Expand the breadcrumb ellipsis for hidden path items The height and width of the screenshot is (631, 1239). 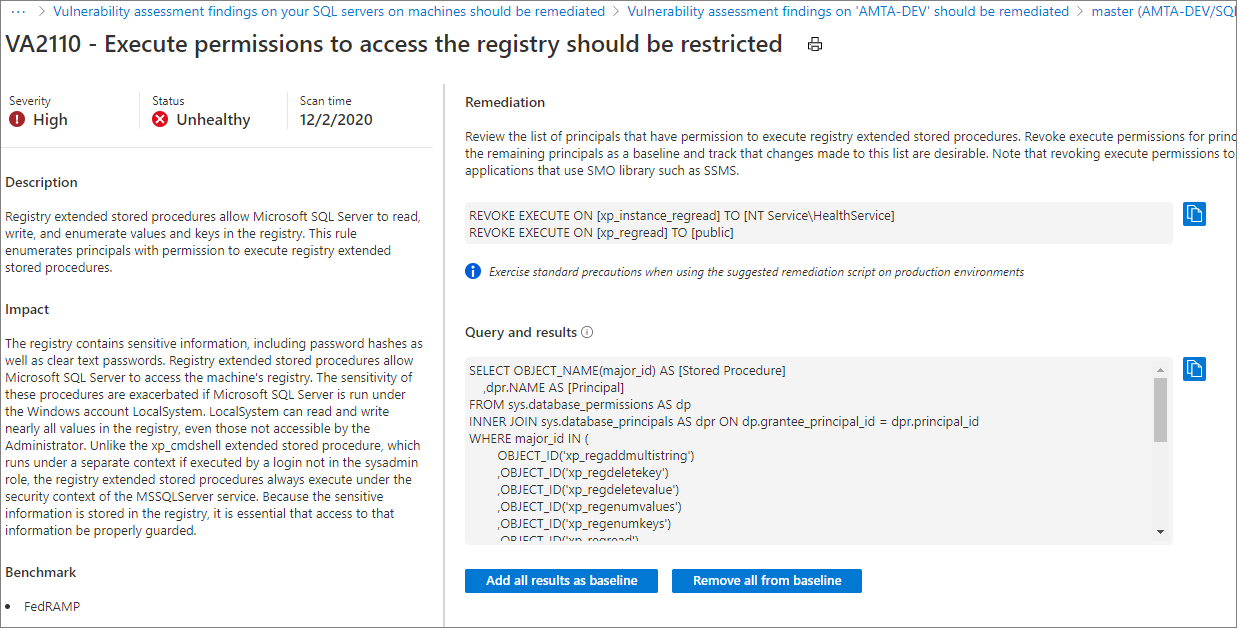pos(17,12)
